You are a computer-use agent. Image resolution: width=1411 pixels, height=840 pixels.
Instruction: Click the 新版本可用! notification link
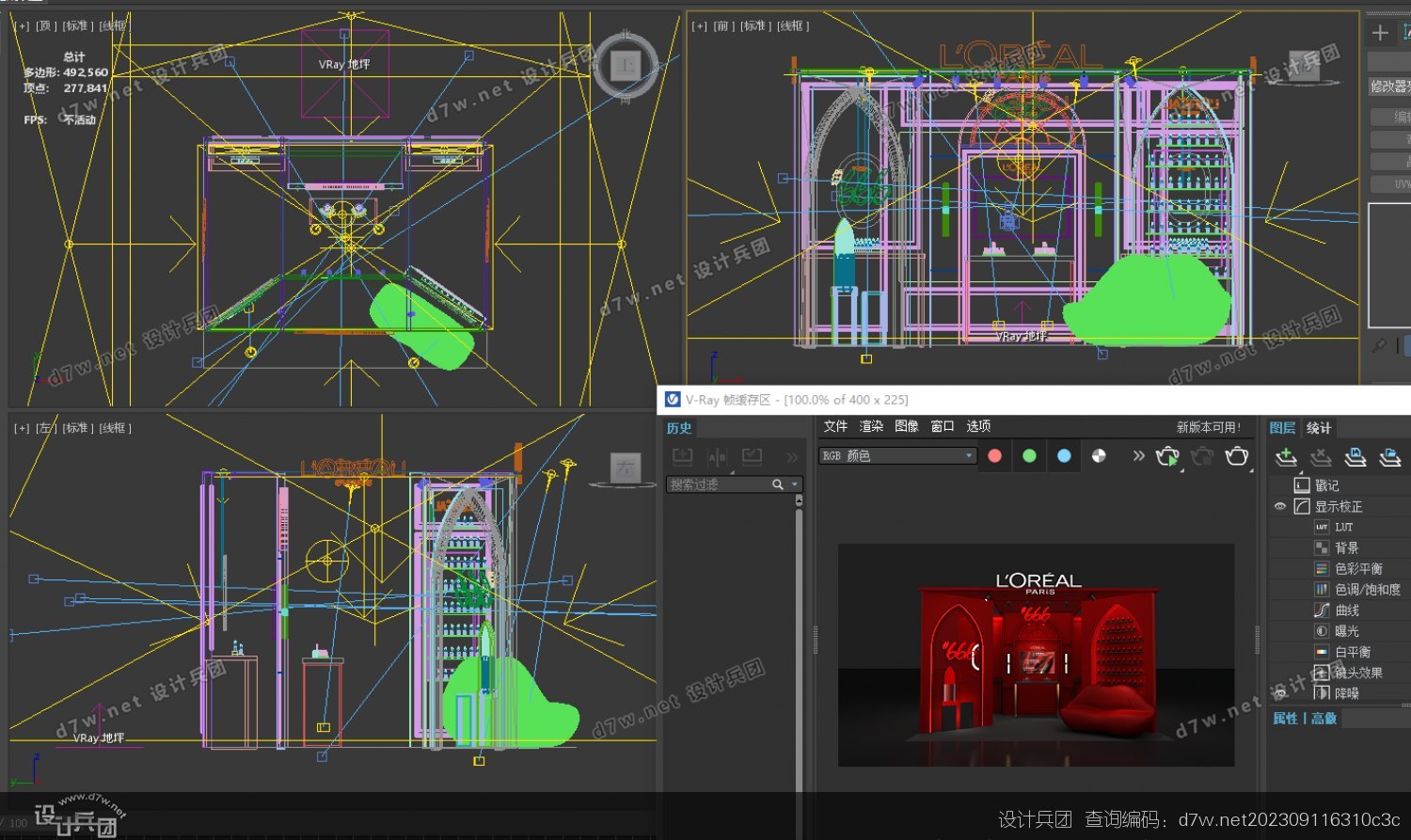pos(1209,427)
